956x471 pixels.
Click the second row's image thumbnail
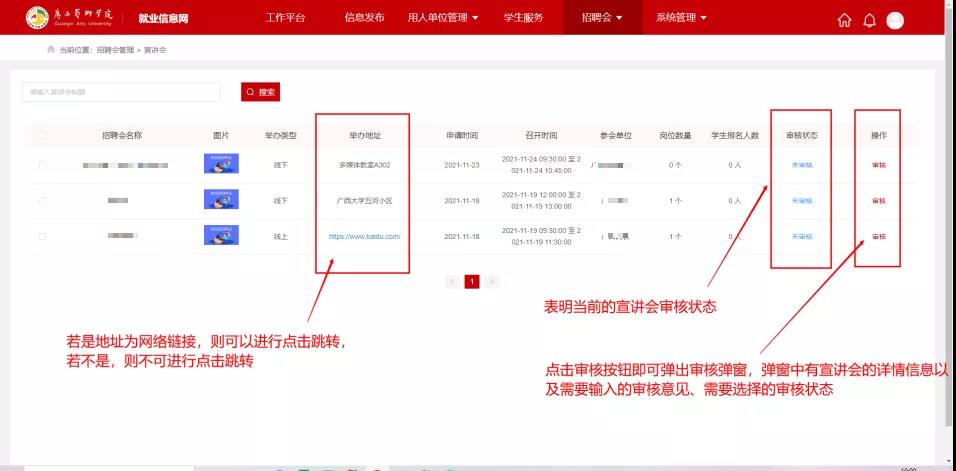(221, 200)
